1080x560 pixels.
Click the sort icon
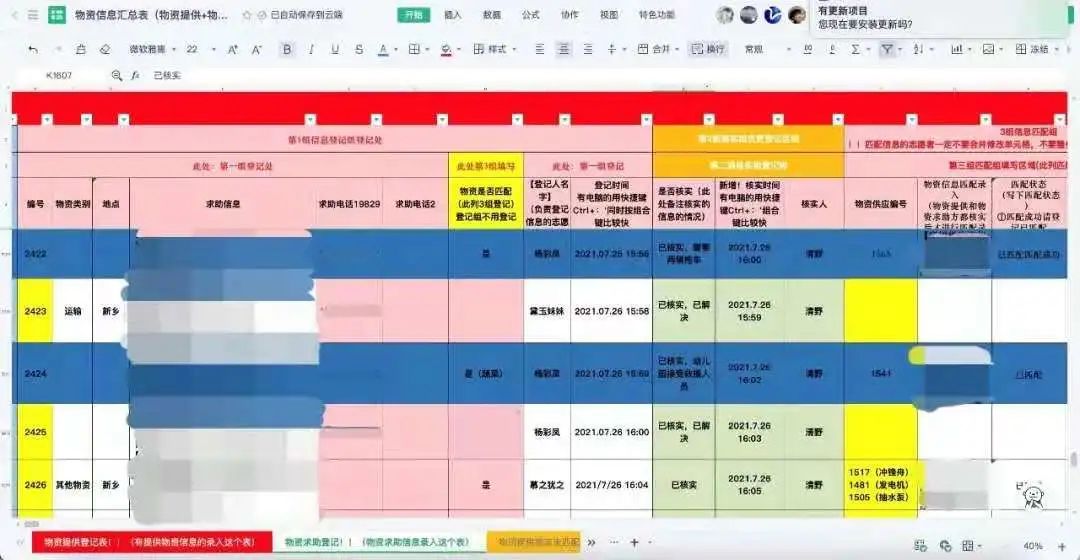tap(918, 50)
